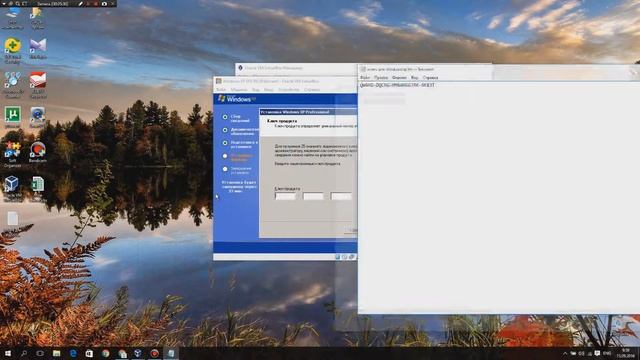This screenshot has width=640, height=360.
Task: Open Устройства menu in VirtualBox VM window
Action: pos(289,89)
